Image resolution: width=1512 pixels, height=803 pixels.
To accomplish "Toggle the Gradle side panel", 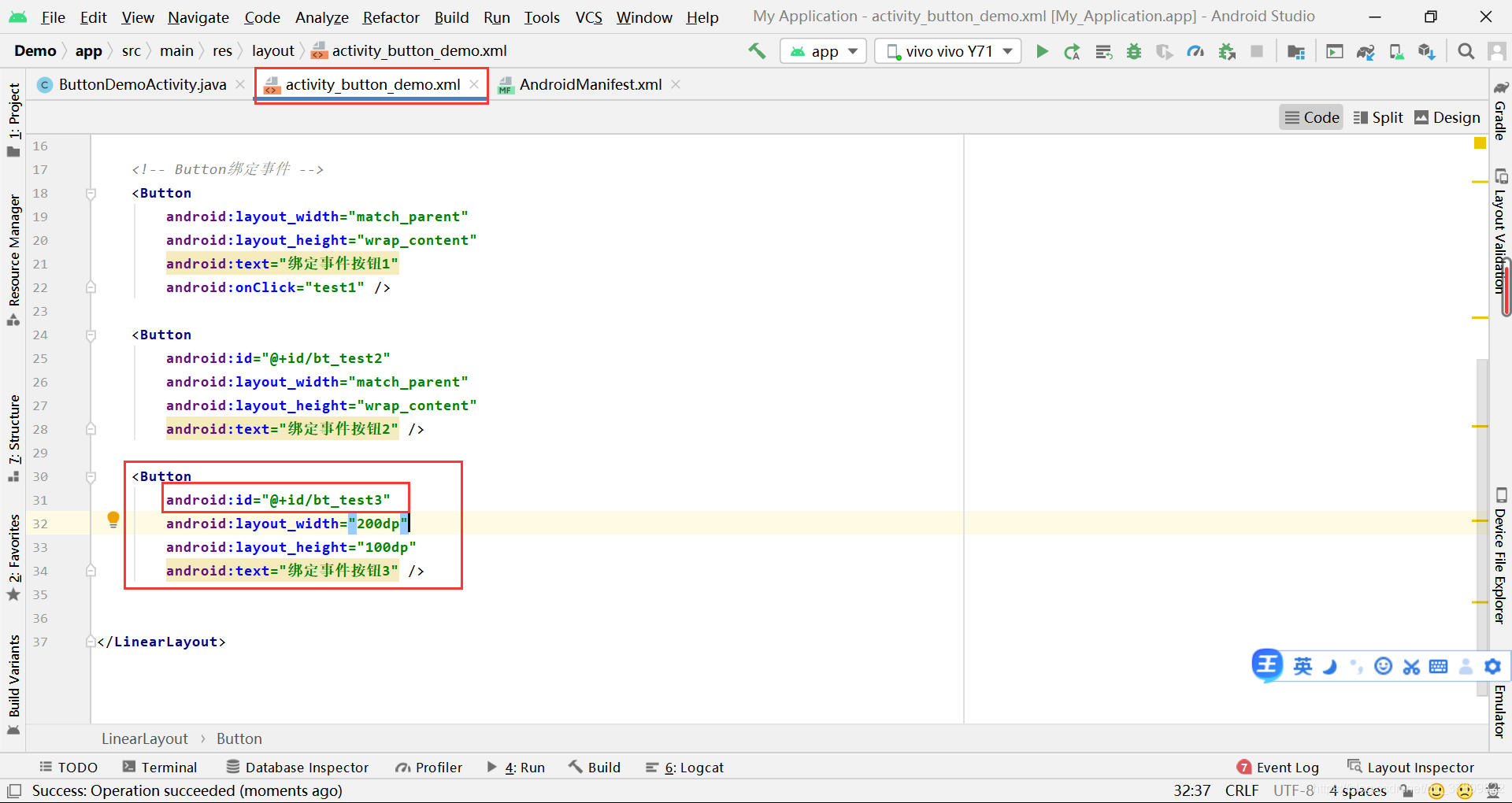I will [1501, 110].
